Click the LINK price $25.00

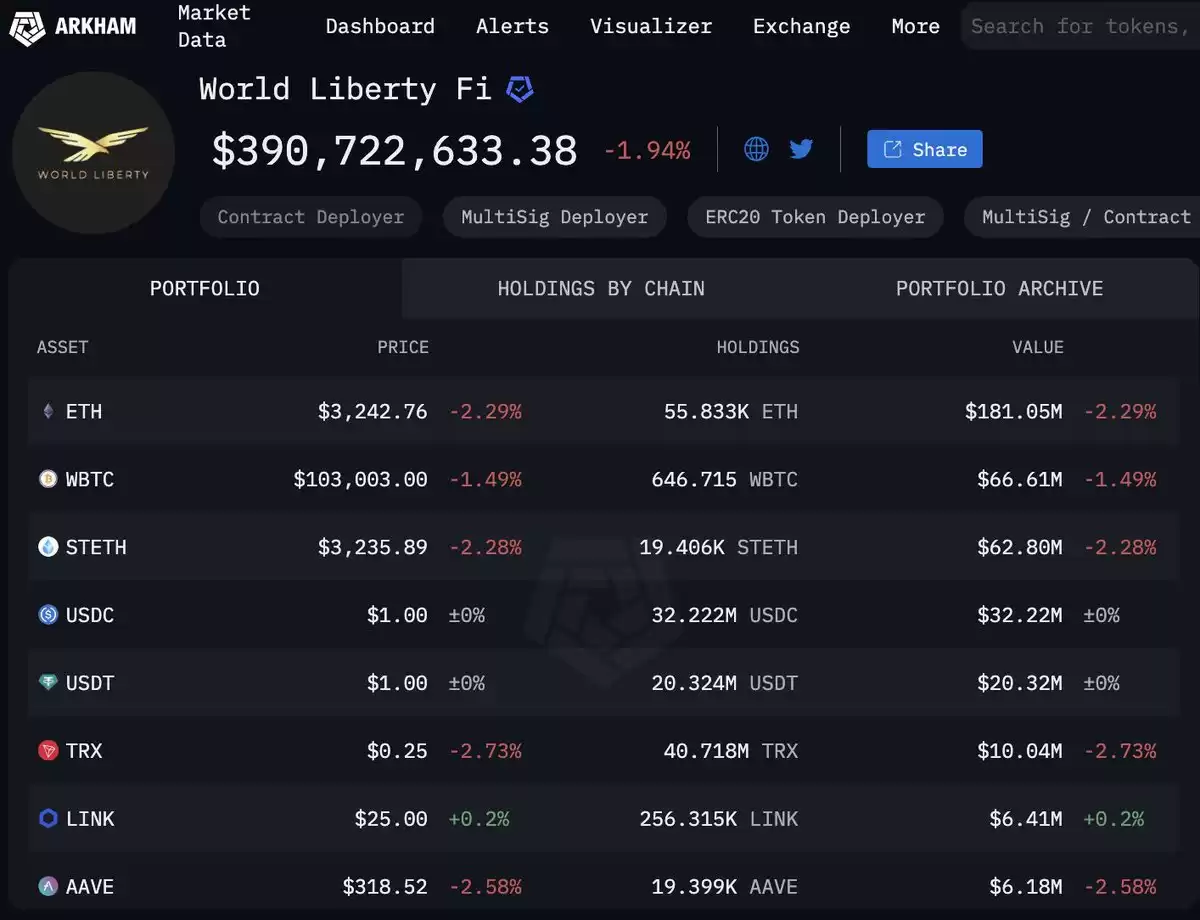[391, 819]
